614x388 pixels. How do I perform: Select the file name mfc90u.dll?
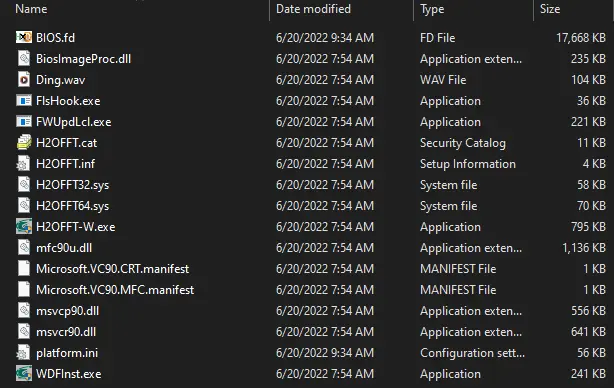pos(64,248)
